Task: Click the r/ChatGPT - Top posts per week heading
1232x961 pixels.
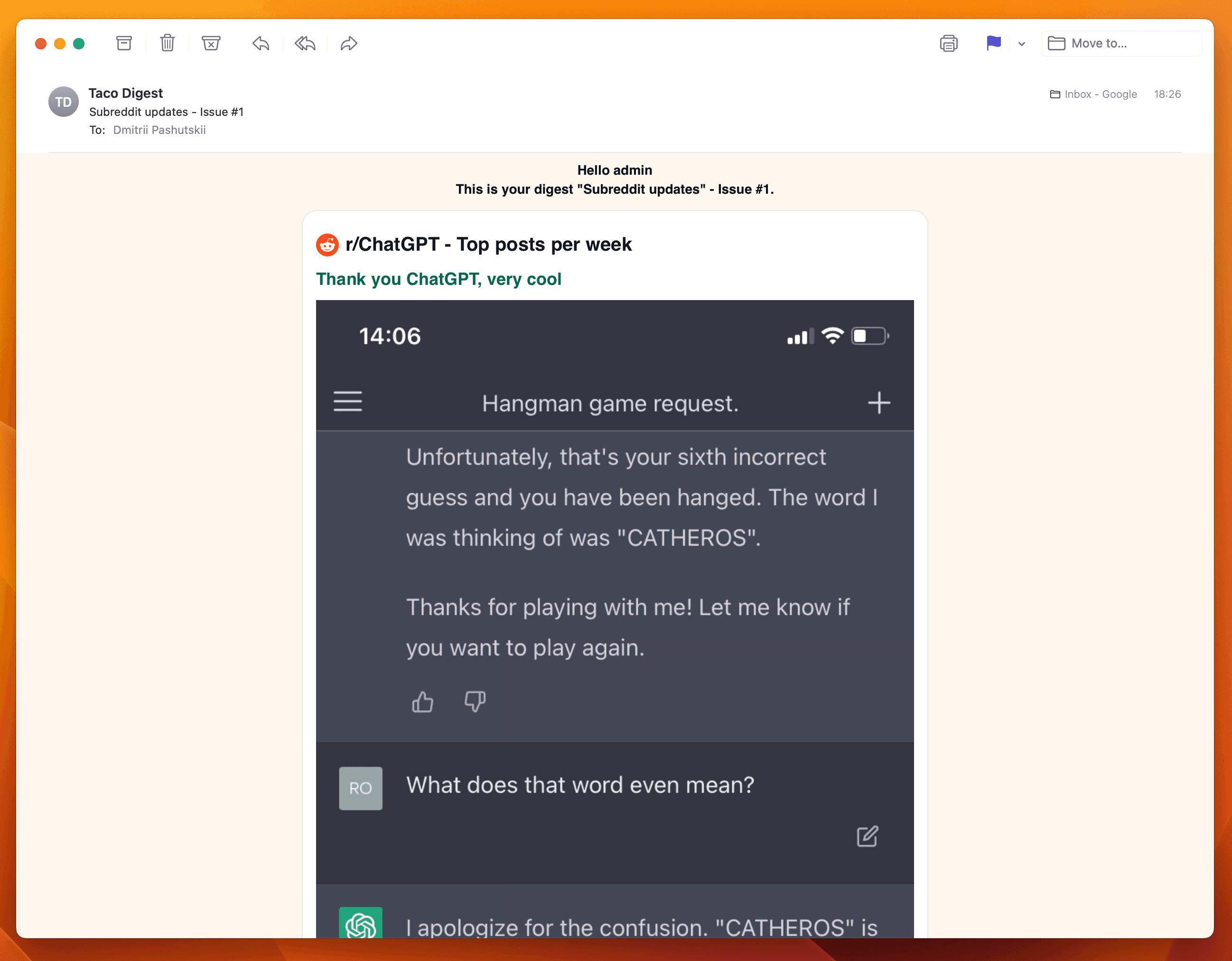Action: click(488, 245)
